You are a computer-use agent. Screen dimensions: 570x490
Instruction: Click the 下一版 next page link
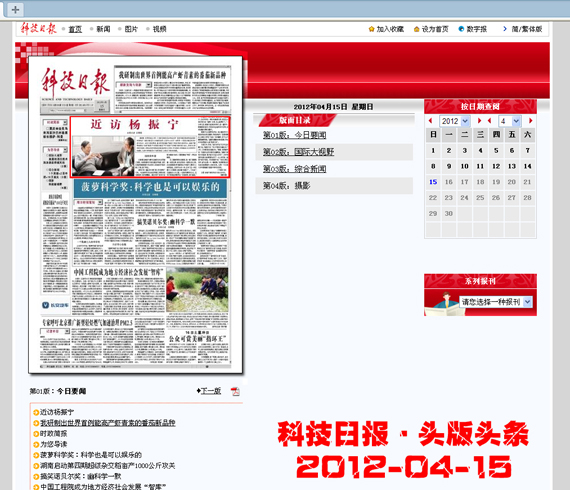210,391
